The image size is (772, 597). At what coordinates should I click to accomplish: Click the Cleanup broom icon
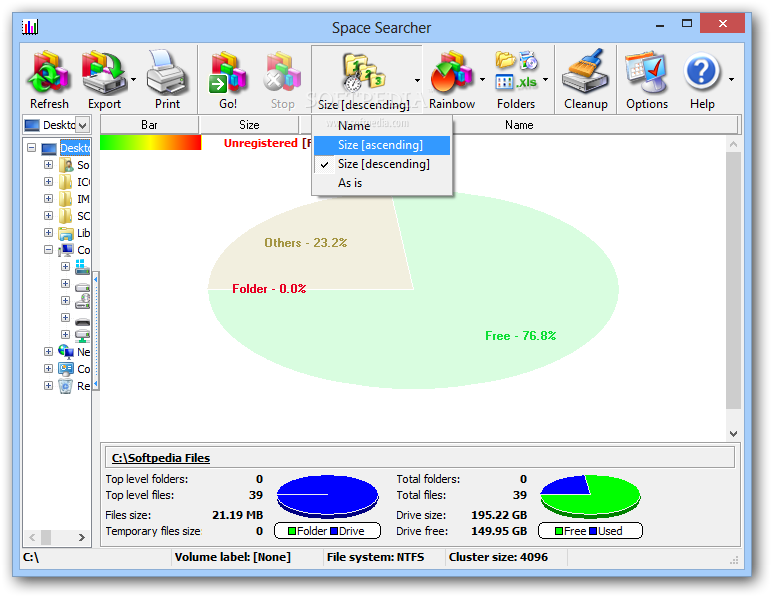pos(585,71)
